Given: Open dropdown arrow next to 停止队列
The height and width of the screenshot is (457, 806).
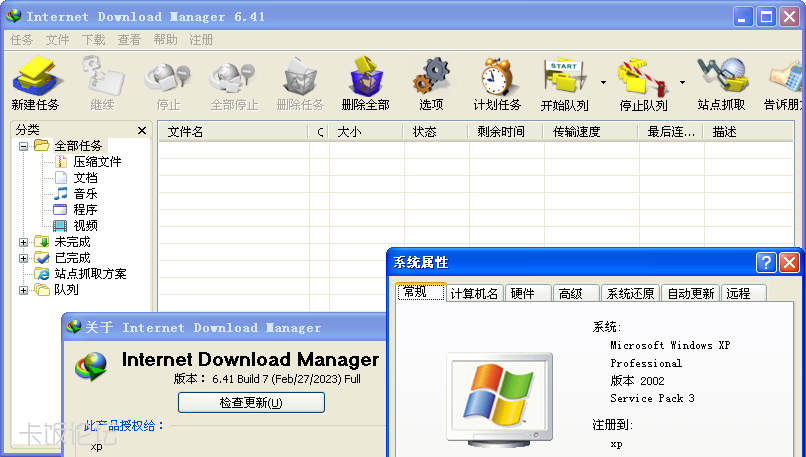Looking at the screenshot, I should pos(682,82).
